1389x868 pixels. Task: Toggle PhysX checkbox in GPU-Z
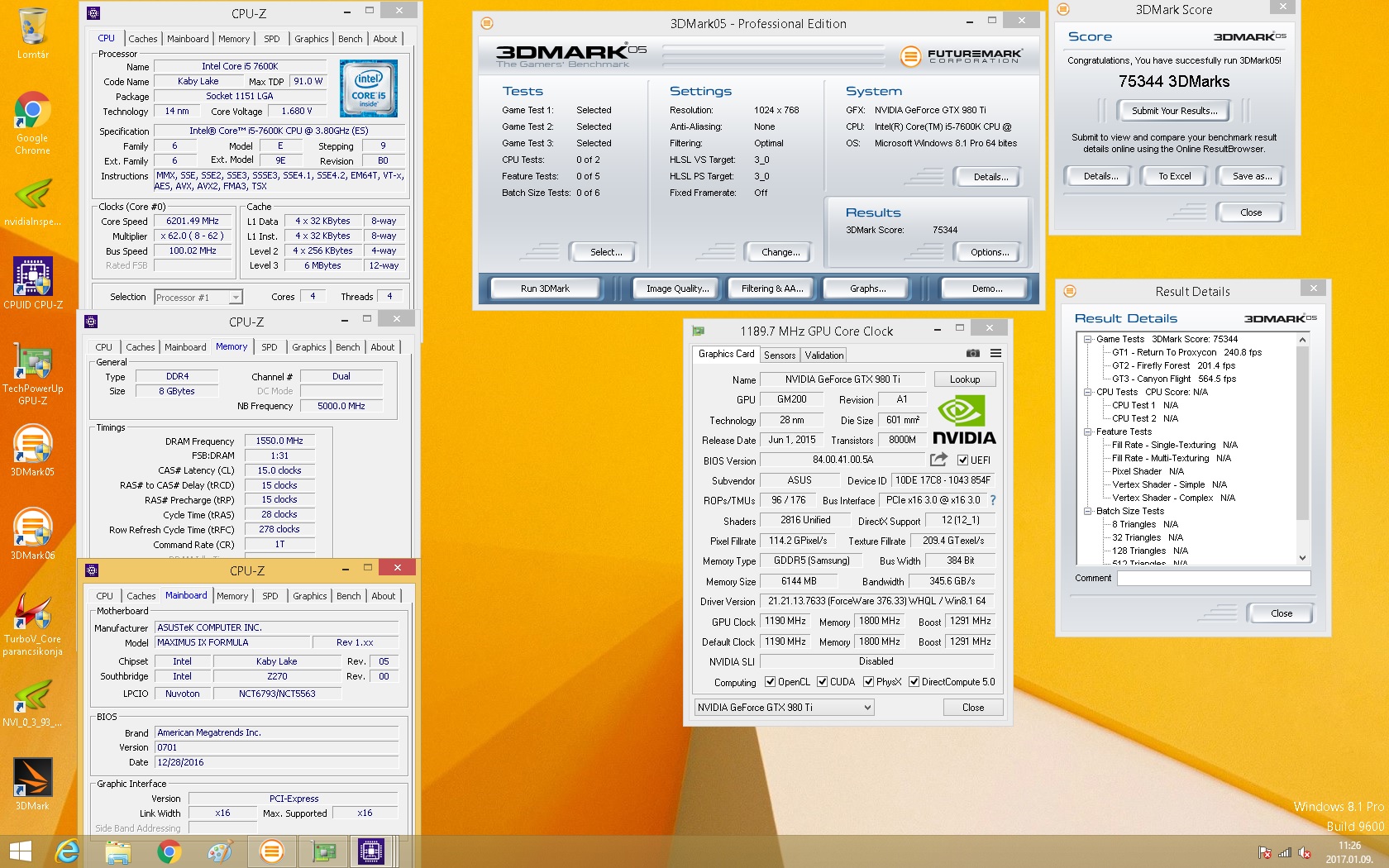coord(868,682)
